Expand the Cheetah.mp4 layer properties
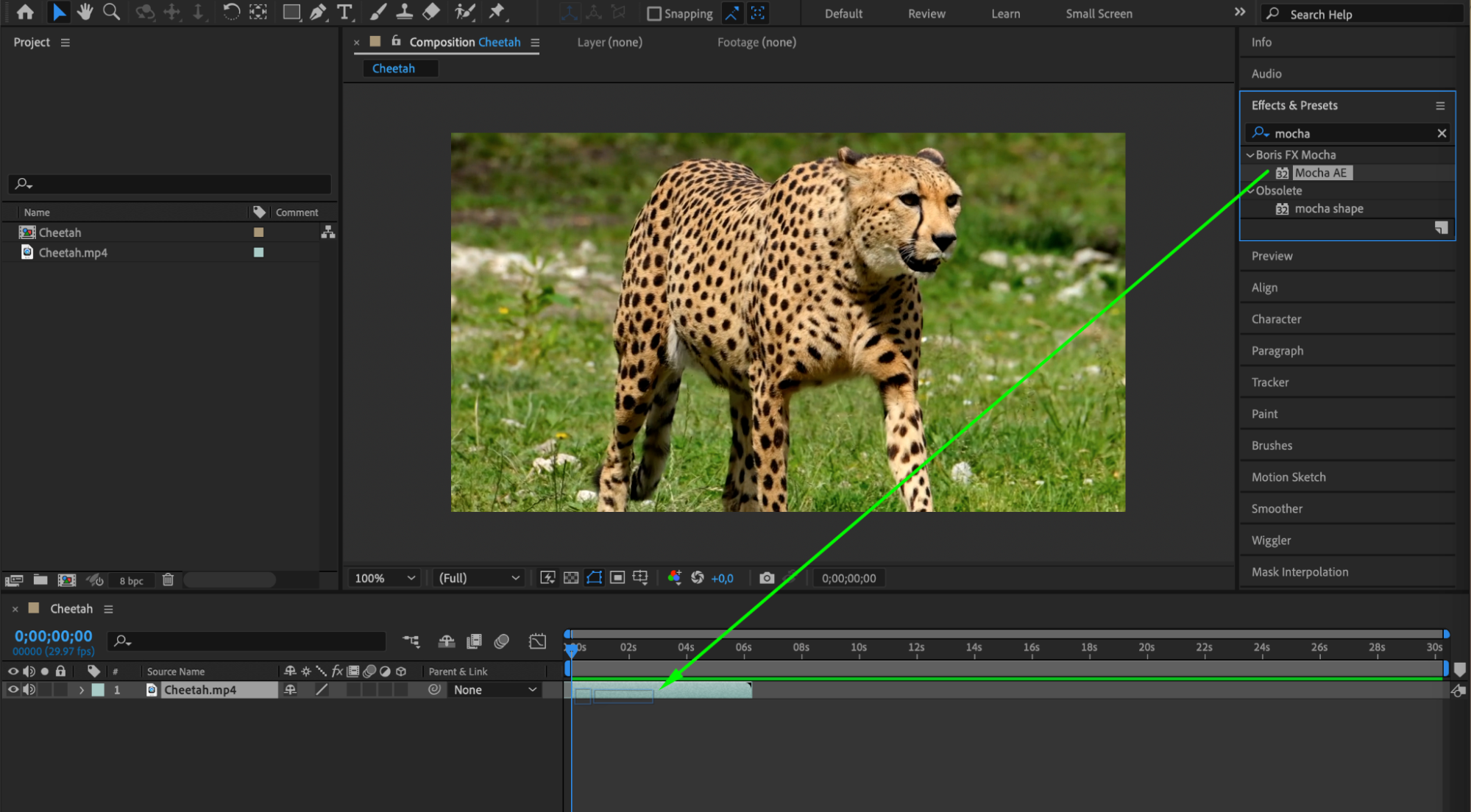This screenshot has height=812, width=1471. [x=82, y=690]
